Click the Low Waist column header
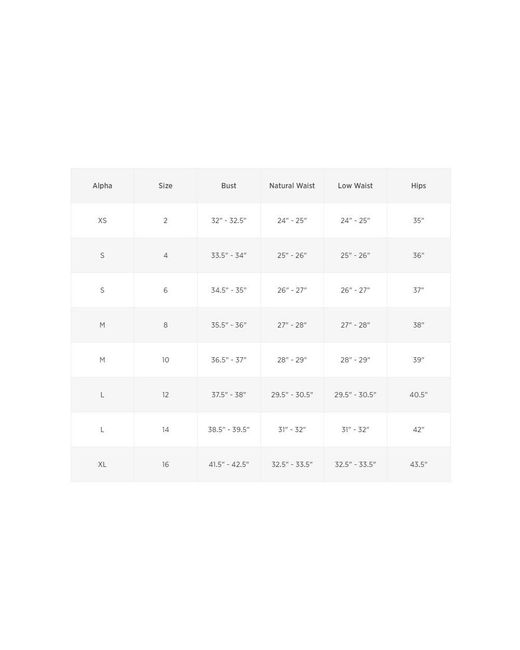520x650 pixels. click(355, 186)
